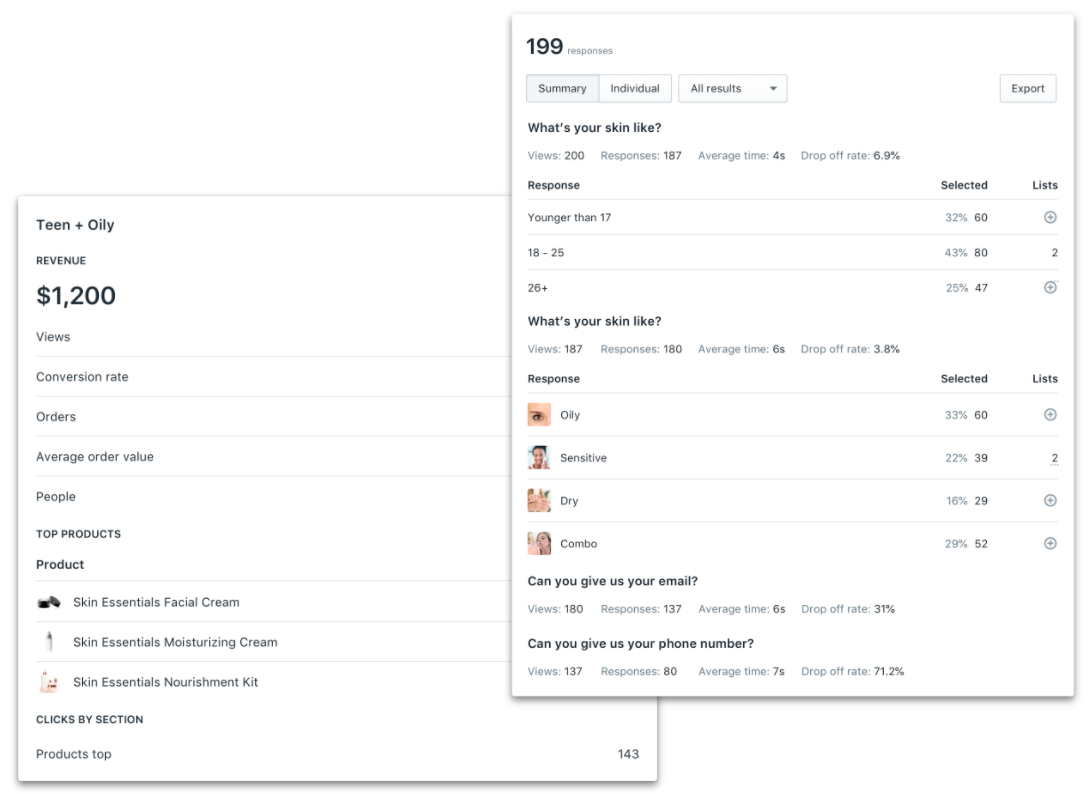Image resolution: width=1088 pixels, height=794 pixels.
Task: Click Drop off rate 3.8% stat
Action: pyautogui.click(x=850, y=349)
